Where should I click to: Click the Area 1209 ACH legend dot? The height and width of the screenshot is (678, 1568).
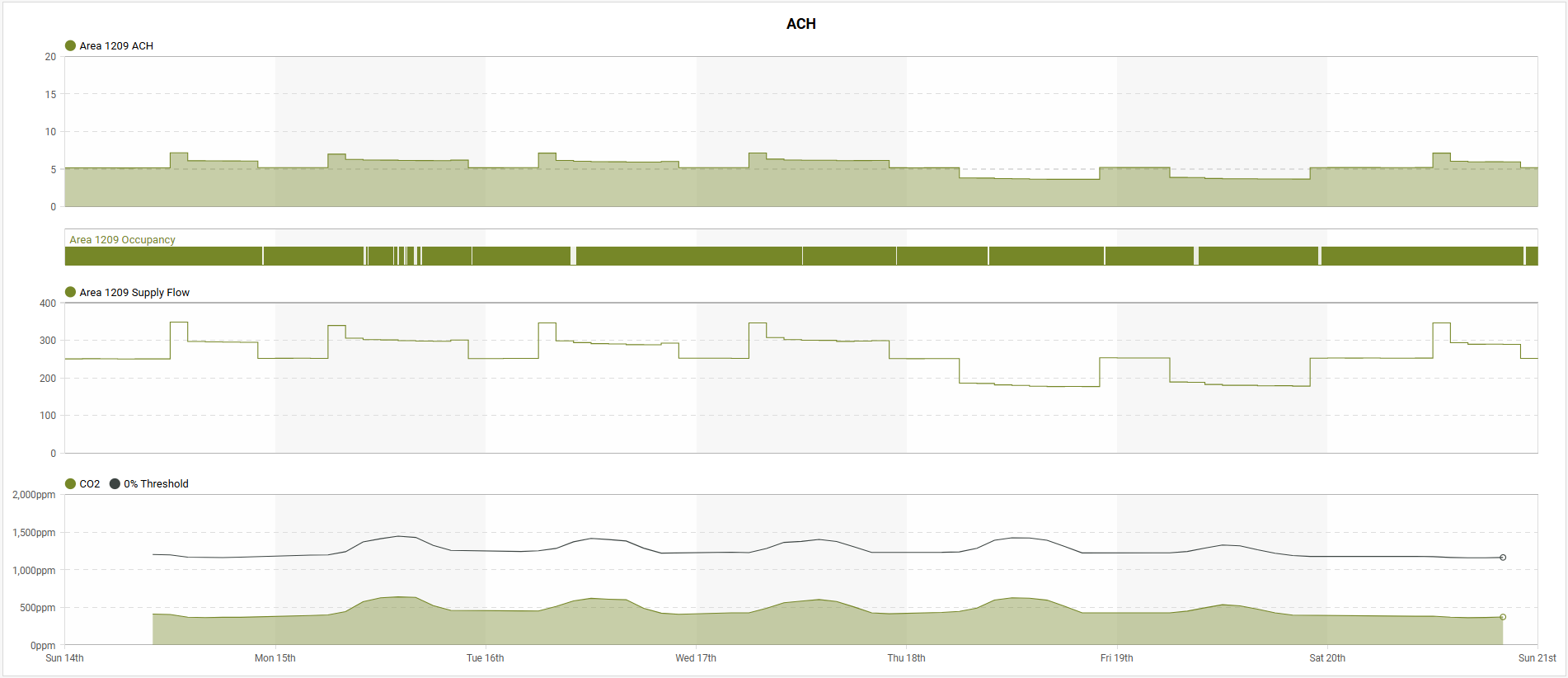(x=70, y=46)
